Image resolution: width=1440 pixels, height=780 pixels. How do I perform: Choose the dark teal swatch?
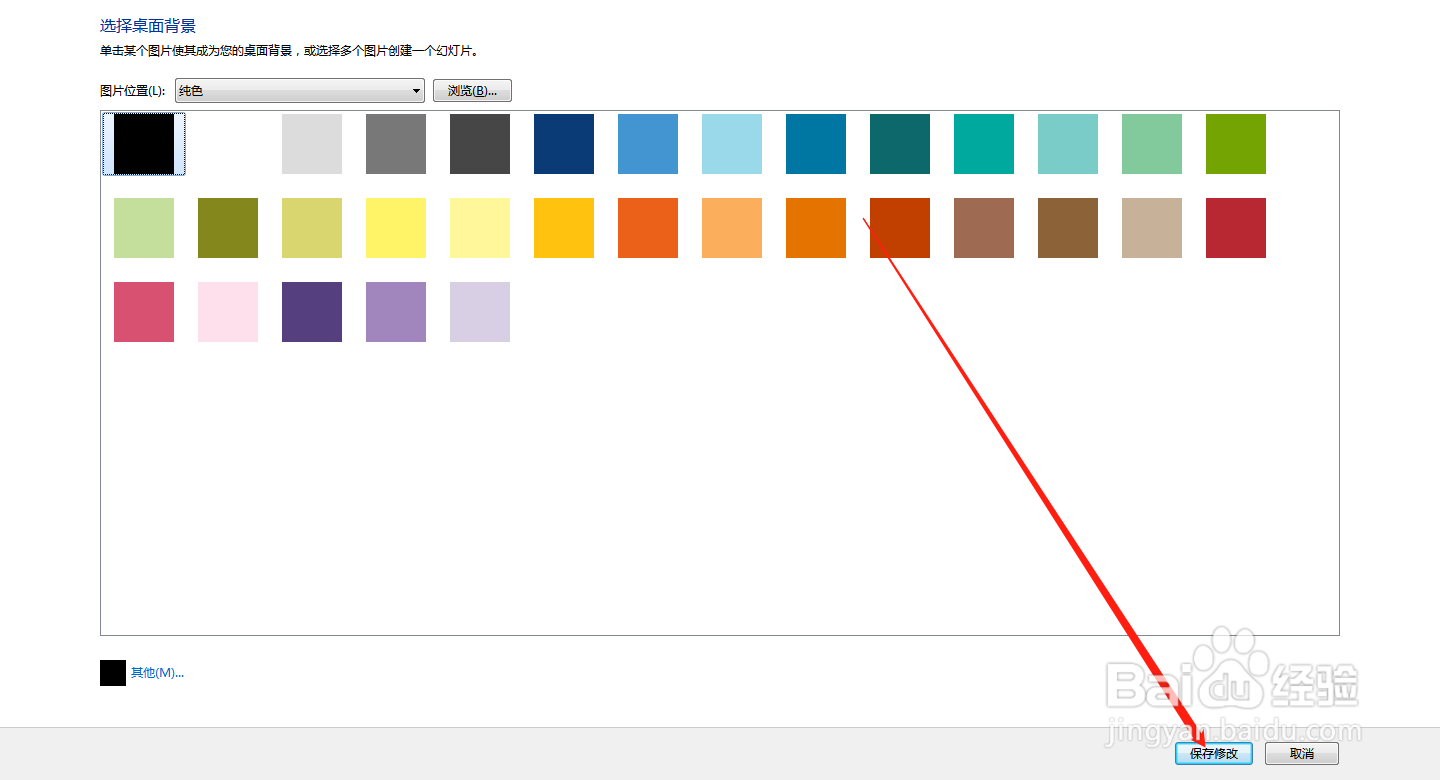900,144
